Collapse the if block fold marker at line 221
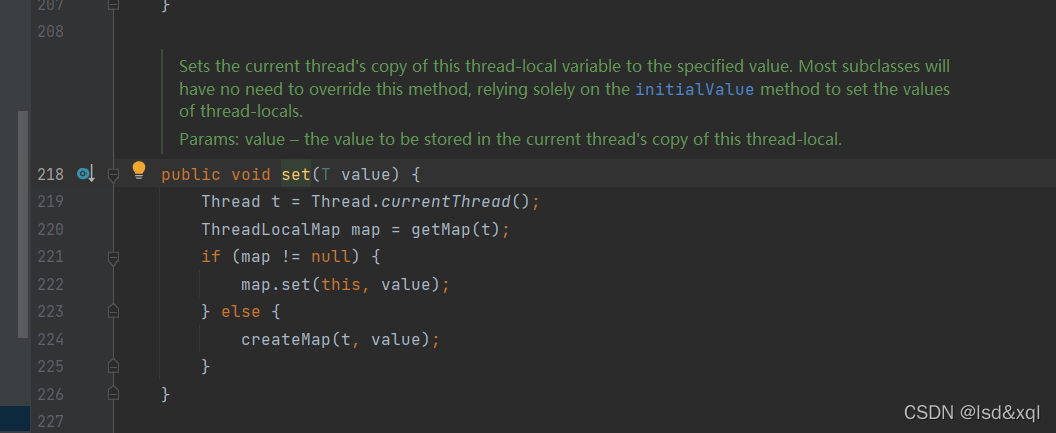The image size is (1056, 433). tap(113, 257)
